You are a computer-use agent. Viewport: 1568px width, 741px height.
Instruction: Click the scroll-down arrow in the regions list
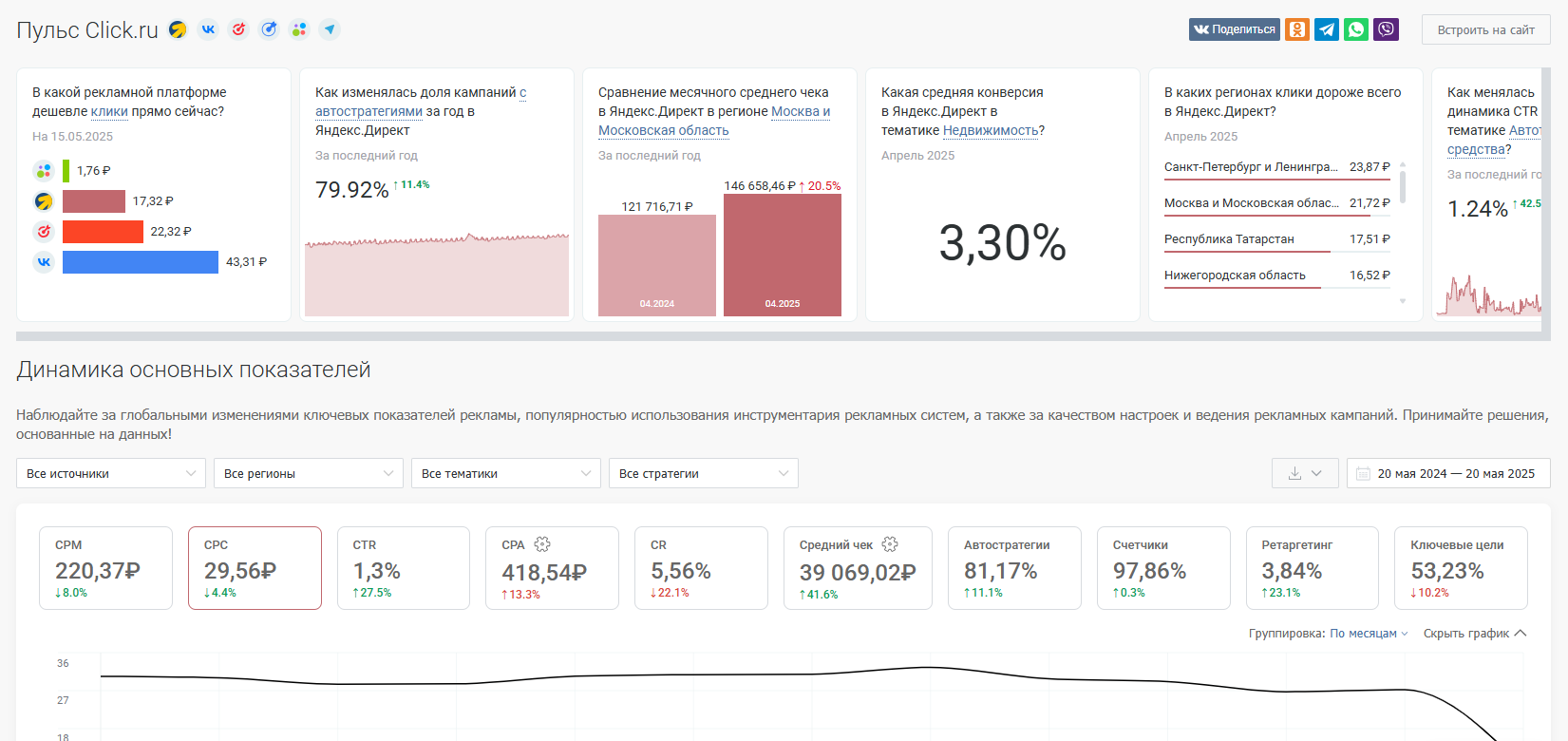[1403, 301]
